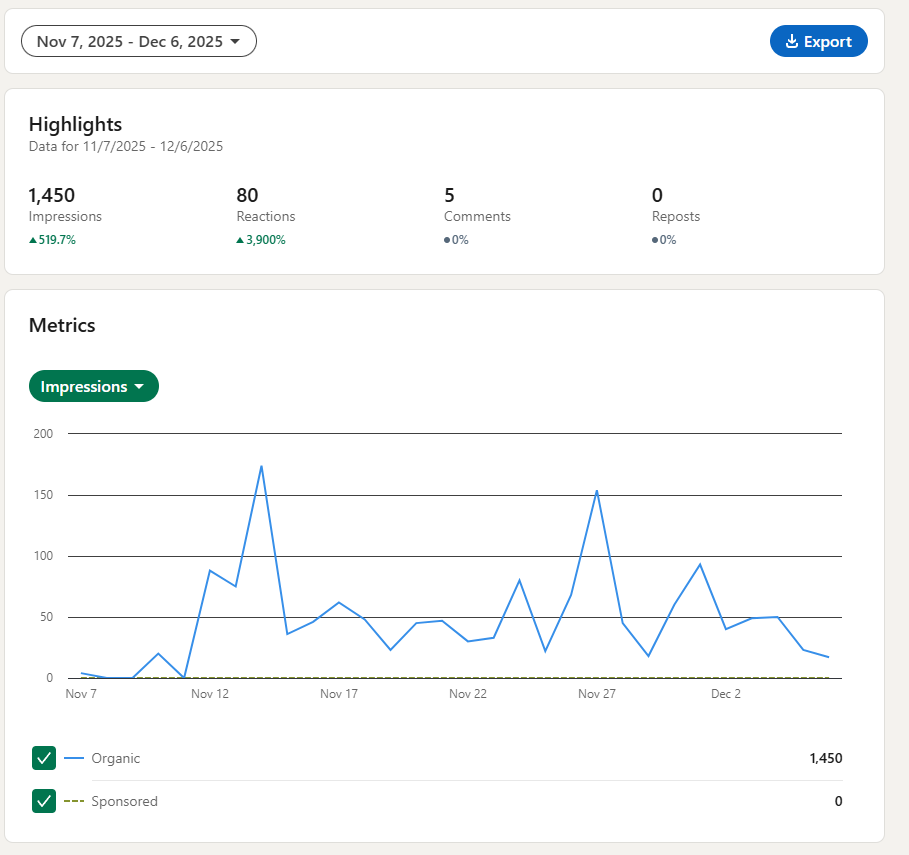Expand the Impressions metric dropdown
The height and width of the screenshot is (855, 909).
94,387
